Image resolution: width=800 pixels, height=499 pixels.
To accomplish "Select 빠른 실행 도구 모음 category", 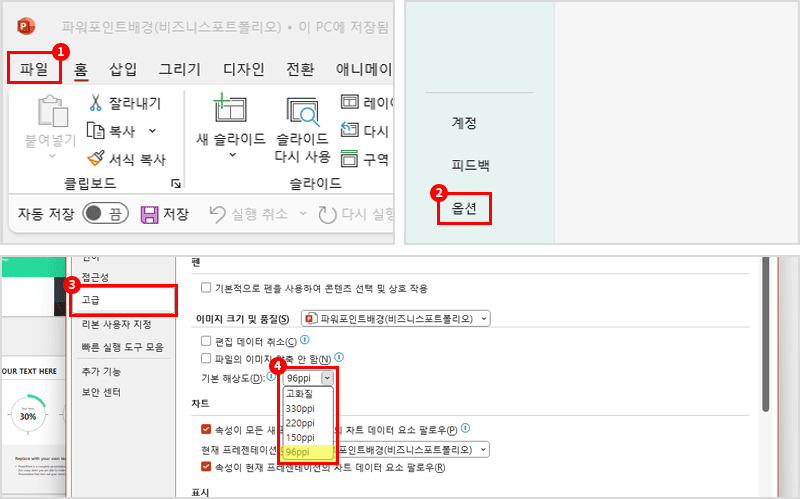I will coord(122,347).
